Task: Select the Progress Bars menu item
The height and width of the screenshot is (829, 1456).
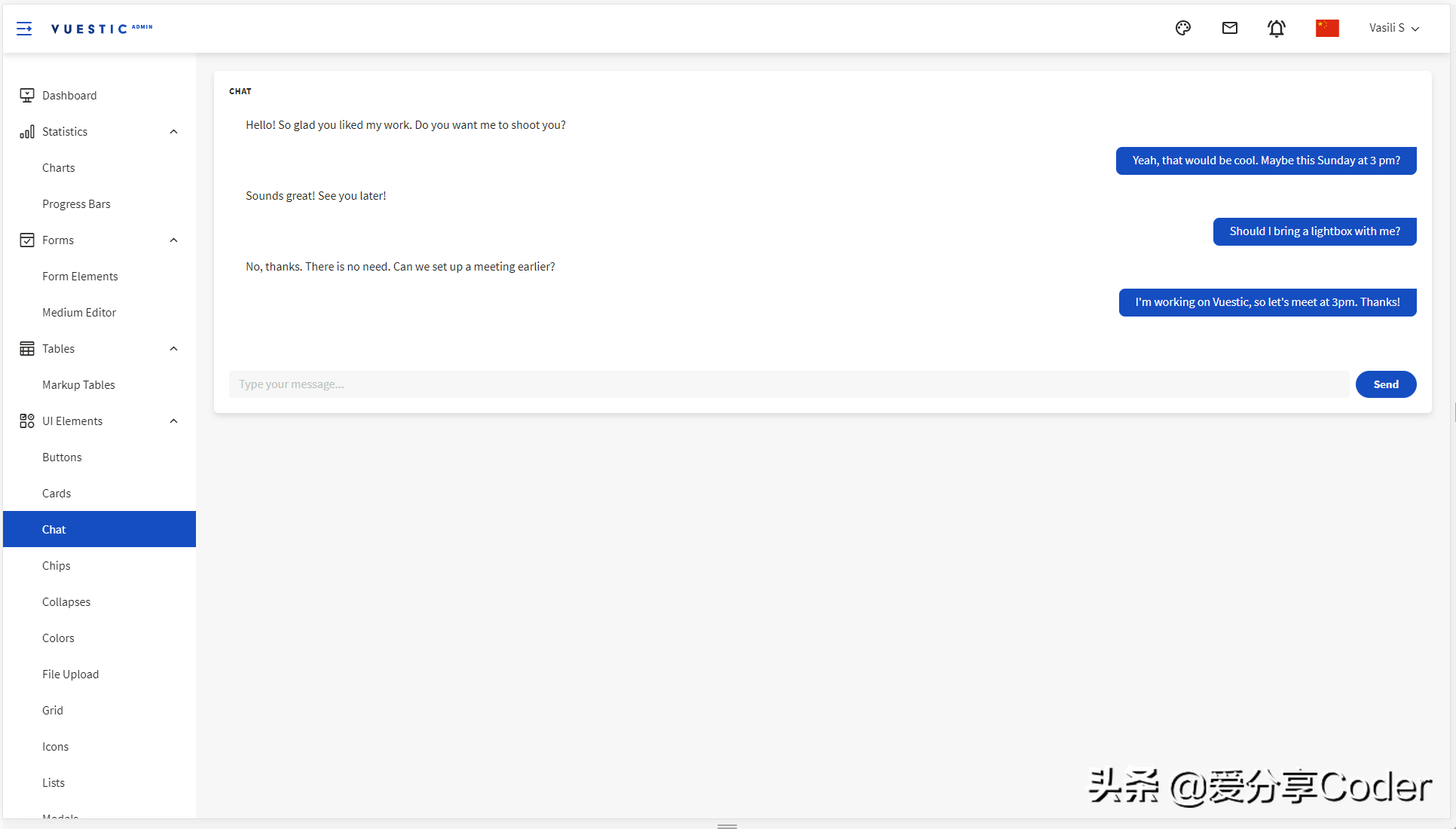Action: (77, 204)
